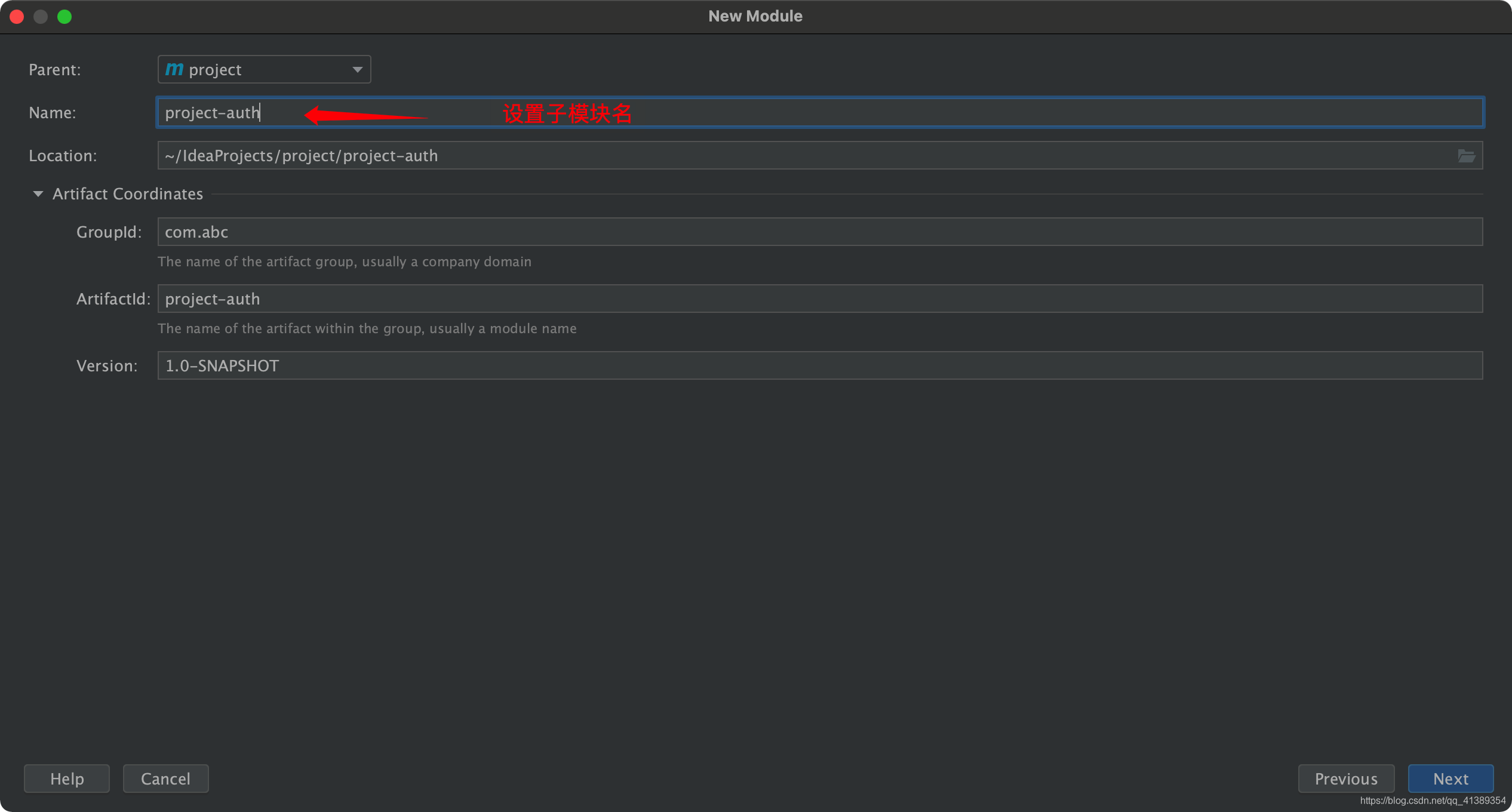Click the Location path field
This screenshot has width=1512, height=812.
(x=820, y=155)
